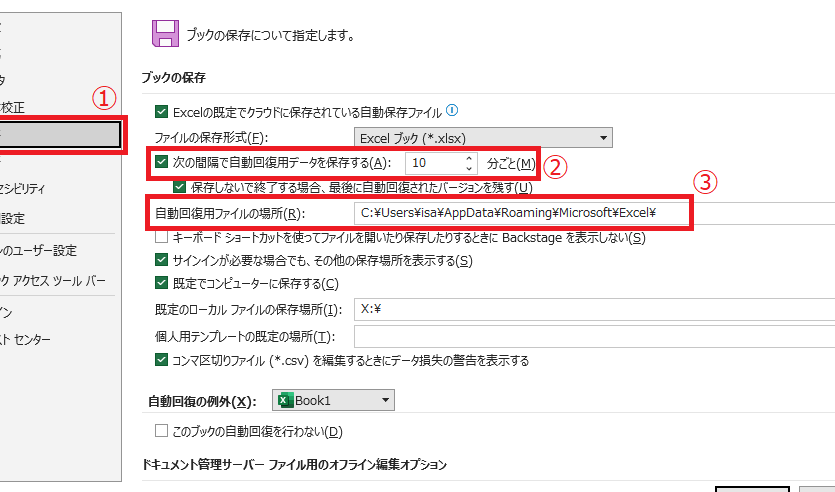Click ブックの保存について指定します description text

pyautogui.click(x=271, y=36)
